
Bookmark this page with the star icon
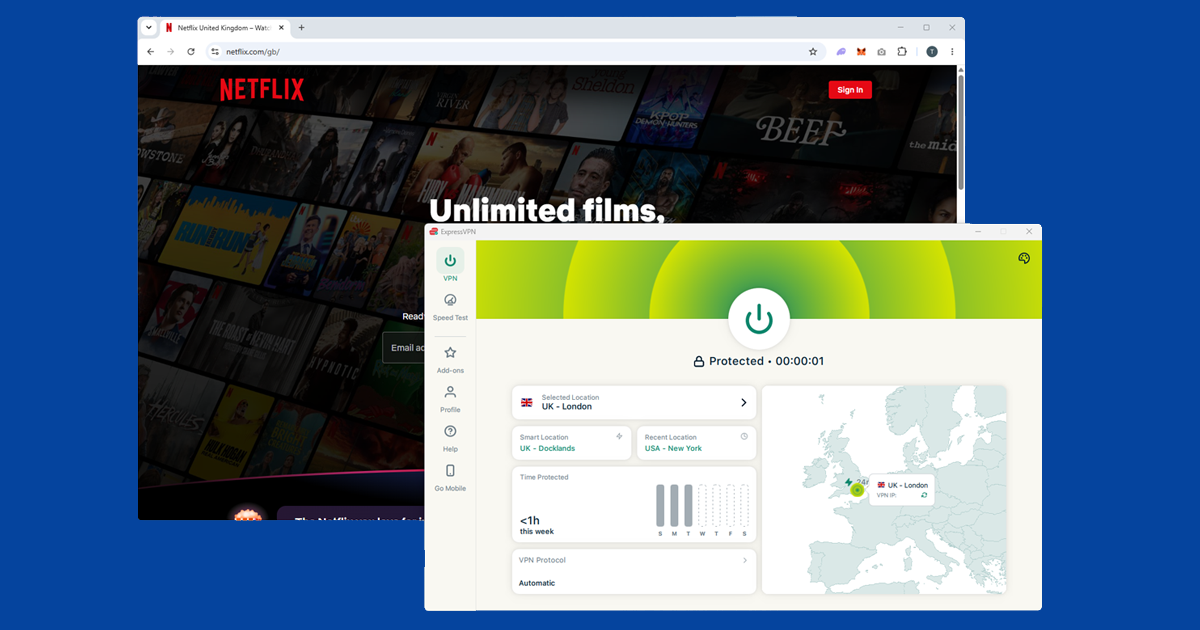[x=813, y=51]
